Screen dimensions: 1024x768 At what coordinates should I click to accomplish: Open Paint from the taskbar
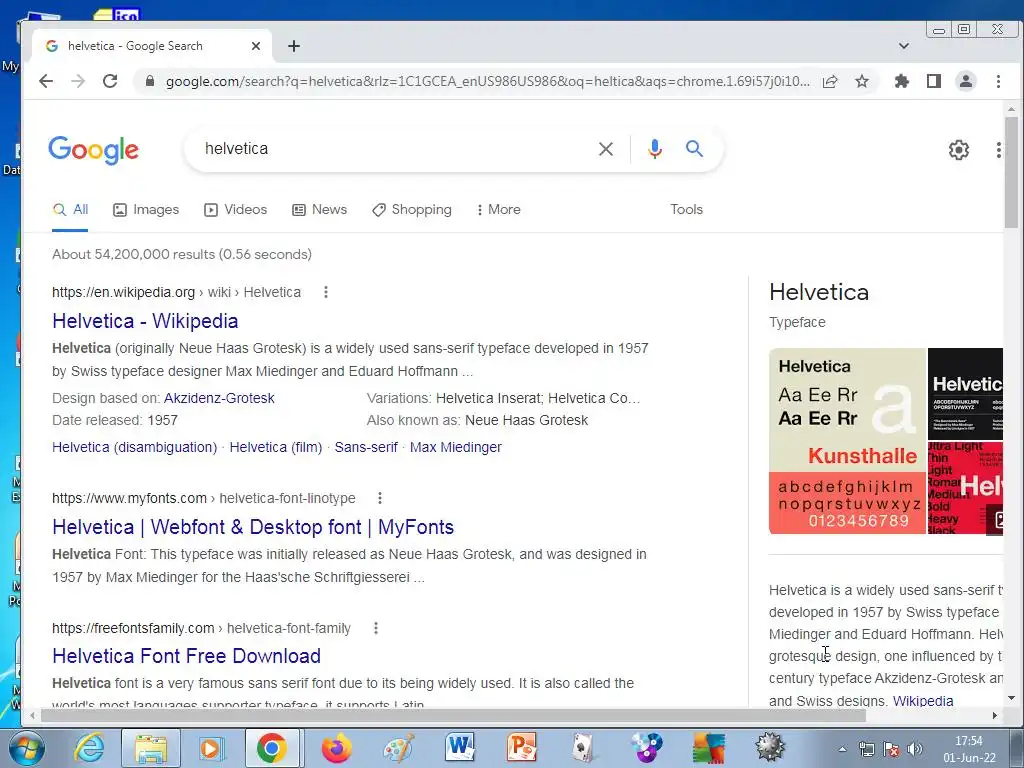398,748
